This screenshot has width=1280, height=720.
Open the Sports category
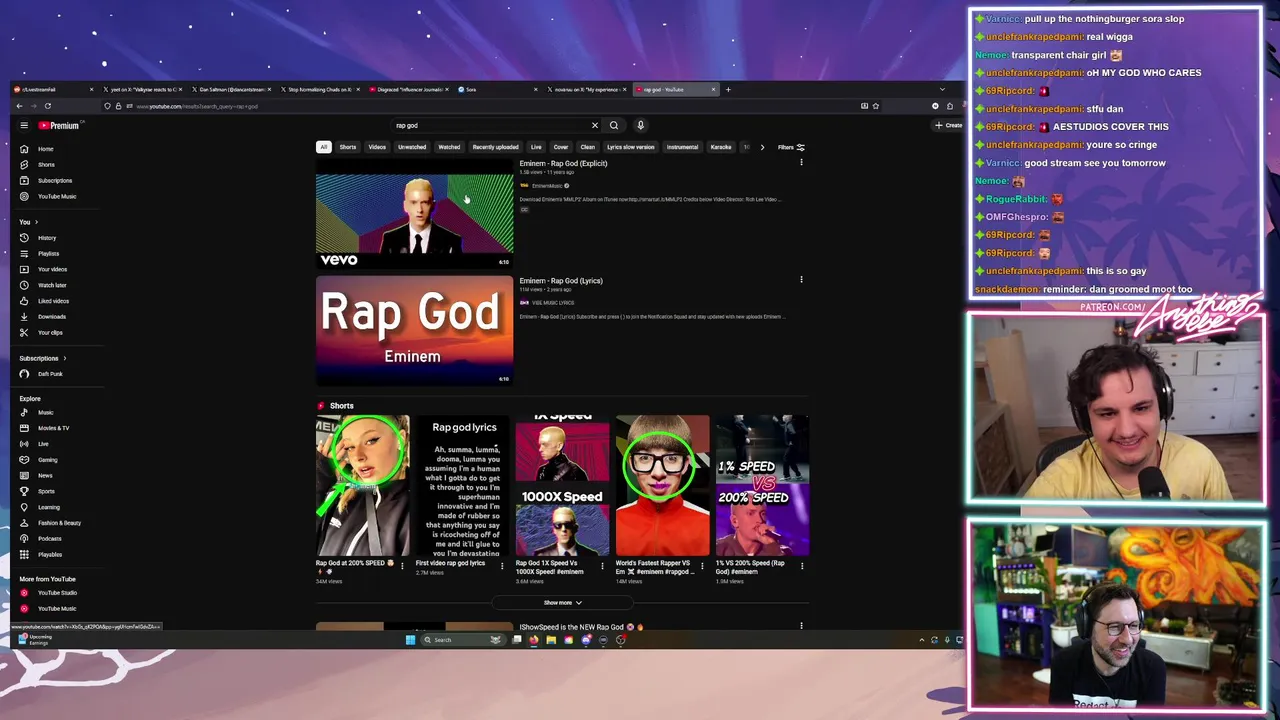[46, 492]
